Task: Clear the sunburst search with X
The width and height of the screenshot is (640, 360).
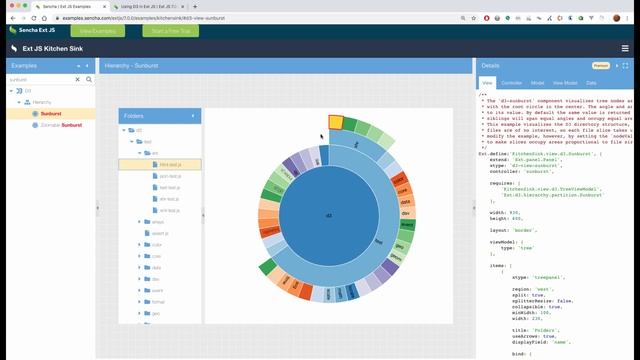Action: (x=78, y=79)
